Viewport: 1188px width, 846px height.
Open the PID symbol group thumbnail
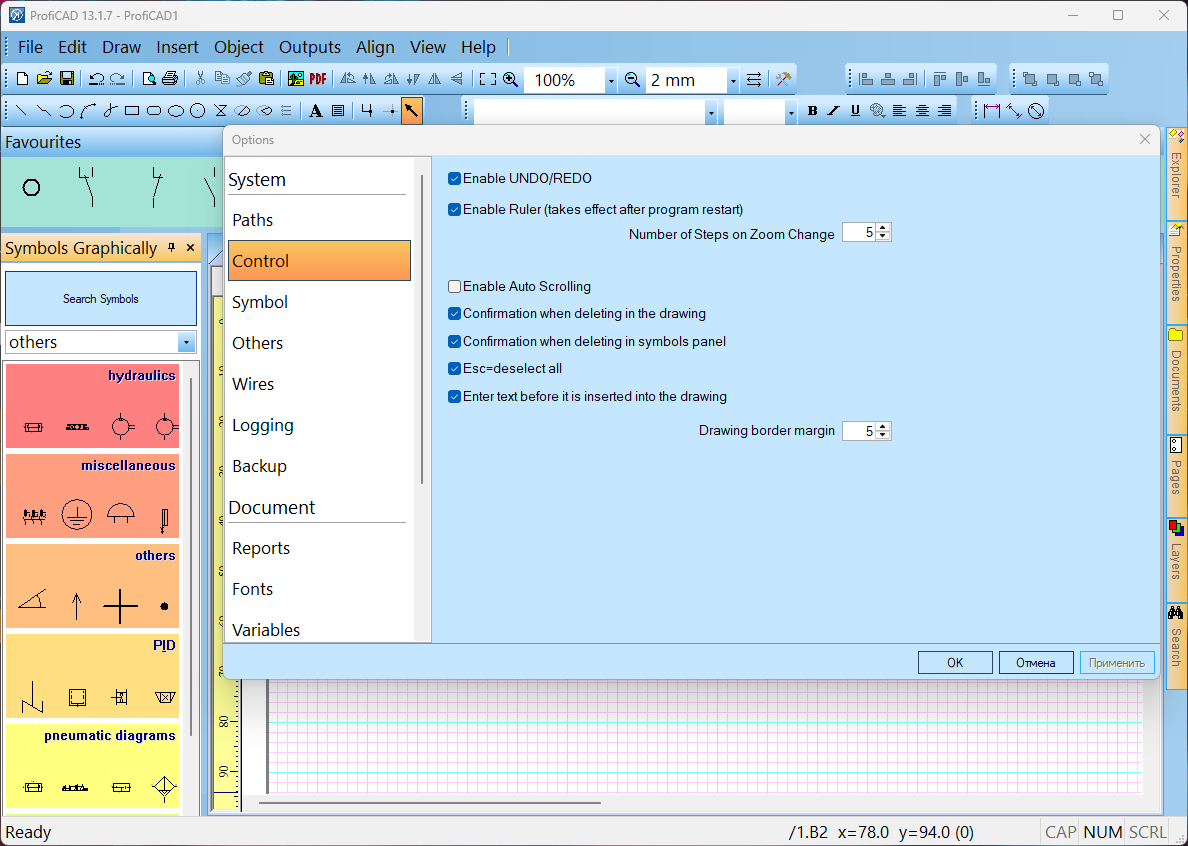[x=92, y=676]
